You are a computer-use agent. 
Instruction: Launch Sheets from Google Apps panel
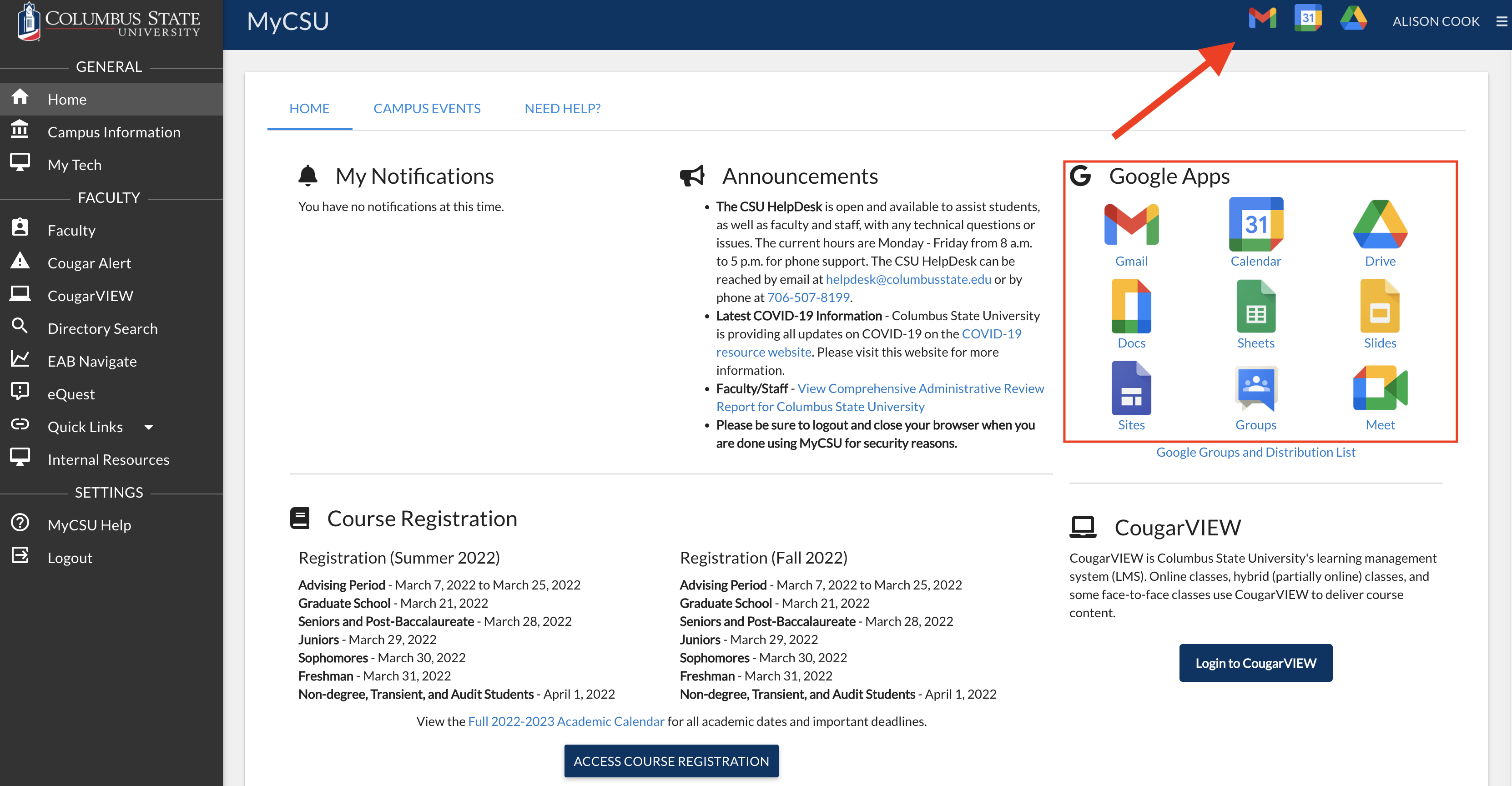point(1255,307)
